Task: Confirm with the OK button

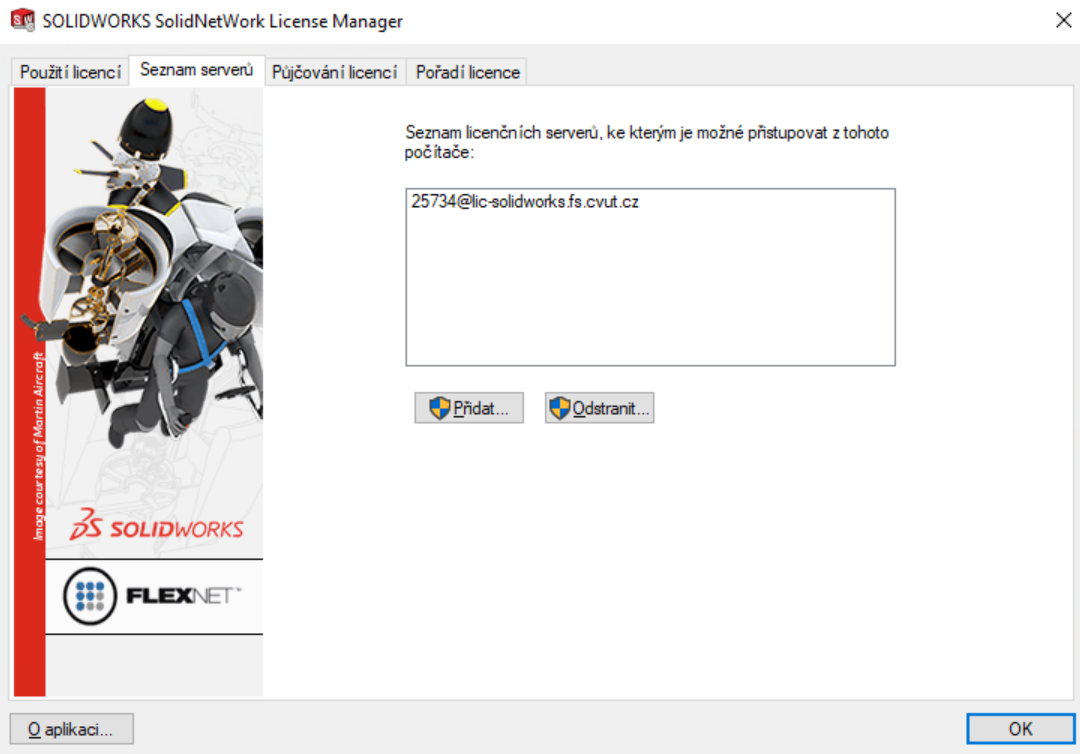Action: (1020, 729)
